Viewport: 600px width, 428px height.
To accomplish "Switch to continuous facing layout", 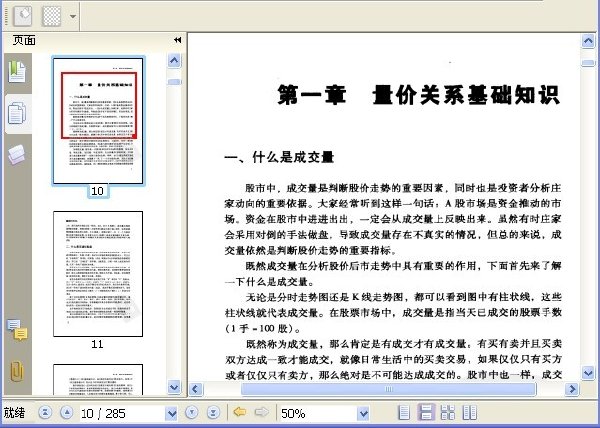I will tap(448, 413).
